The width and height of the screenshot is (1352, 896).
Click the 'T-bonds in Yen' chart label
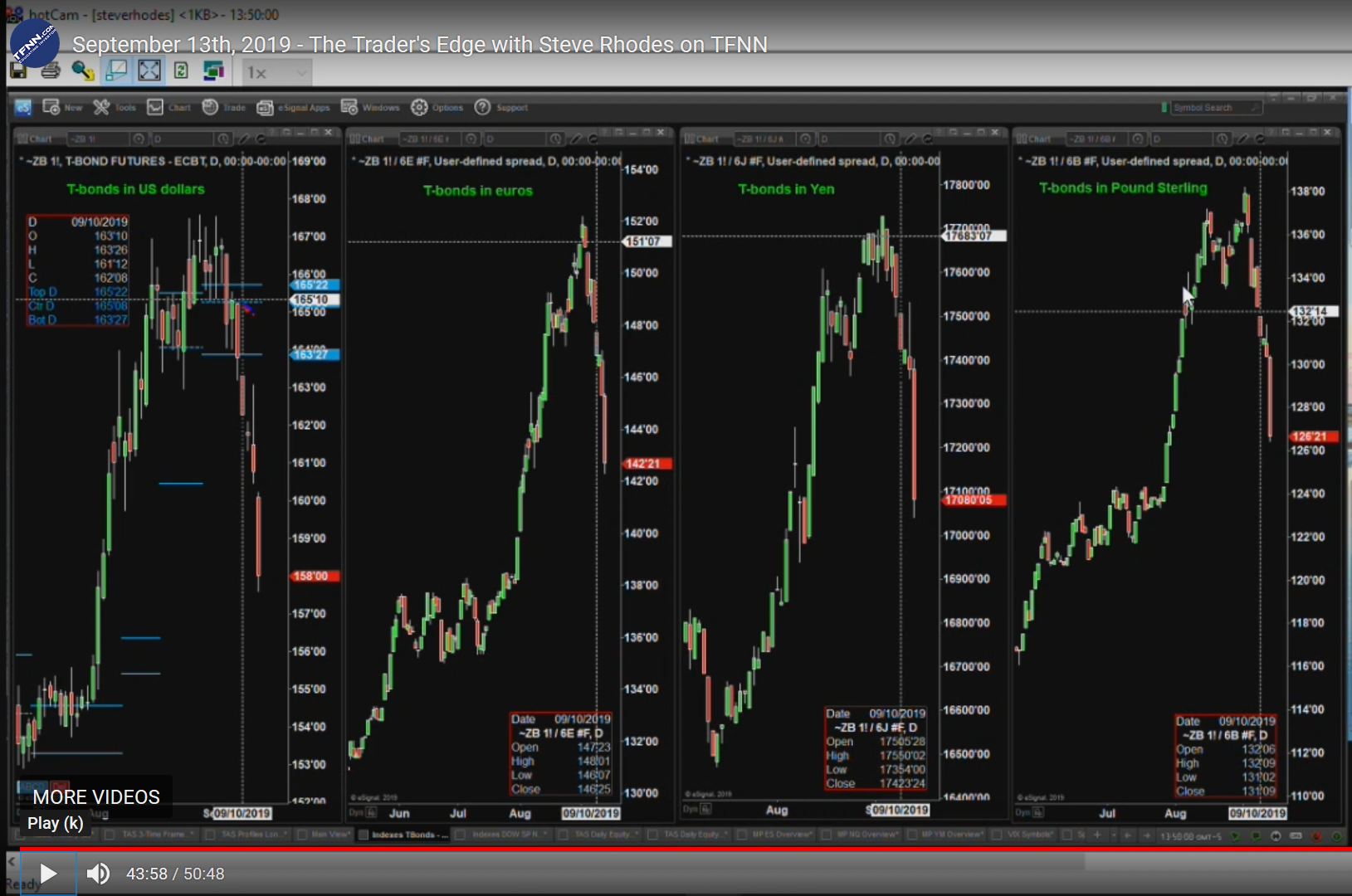tap(786, 189)
